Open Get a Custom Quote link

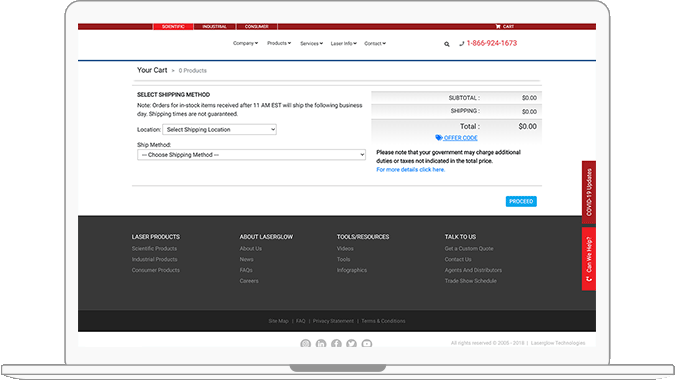tap(469, 249)
